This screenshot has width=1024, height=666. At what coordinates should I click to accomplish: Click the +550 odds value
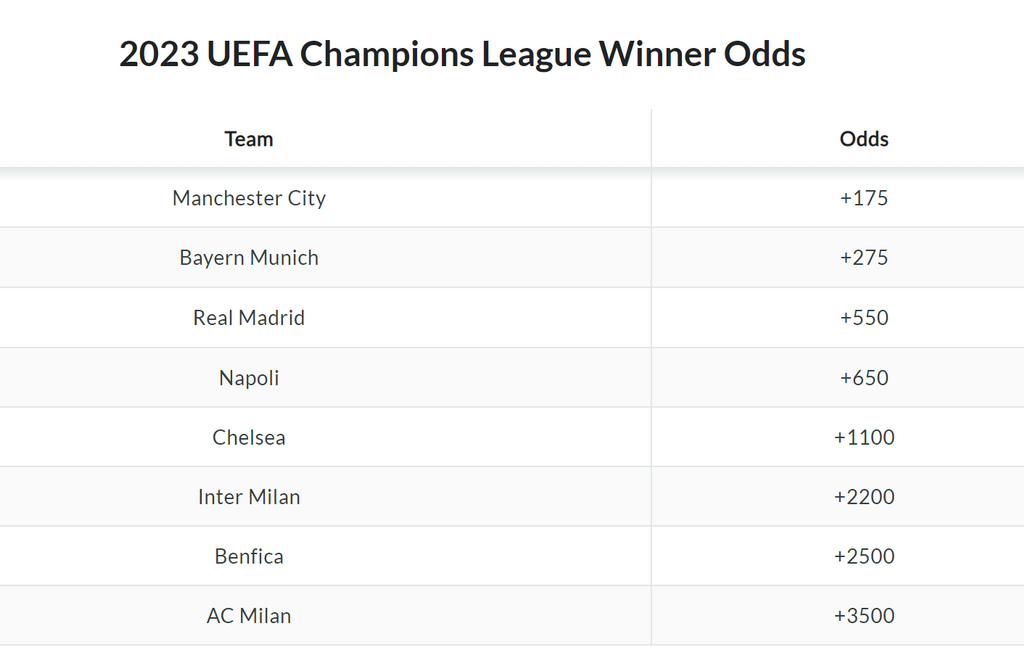click(864, 318)
